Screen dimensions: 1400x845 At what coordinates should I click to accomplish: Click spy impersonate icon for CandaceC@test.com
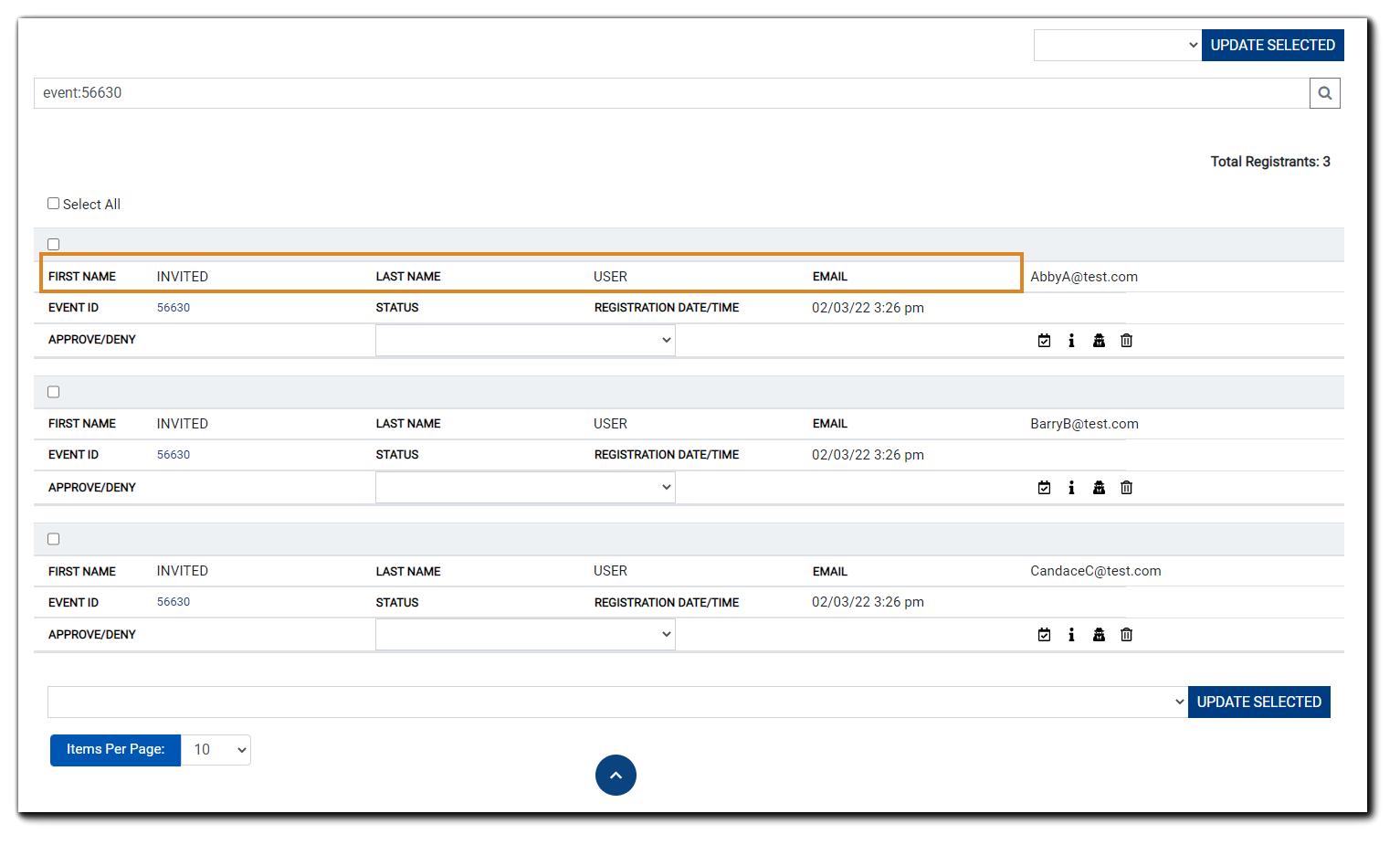tap(1099, 635)
